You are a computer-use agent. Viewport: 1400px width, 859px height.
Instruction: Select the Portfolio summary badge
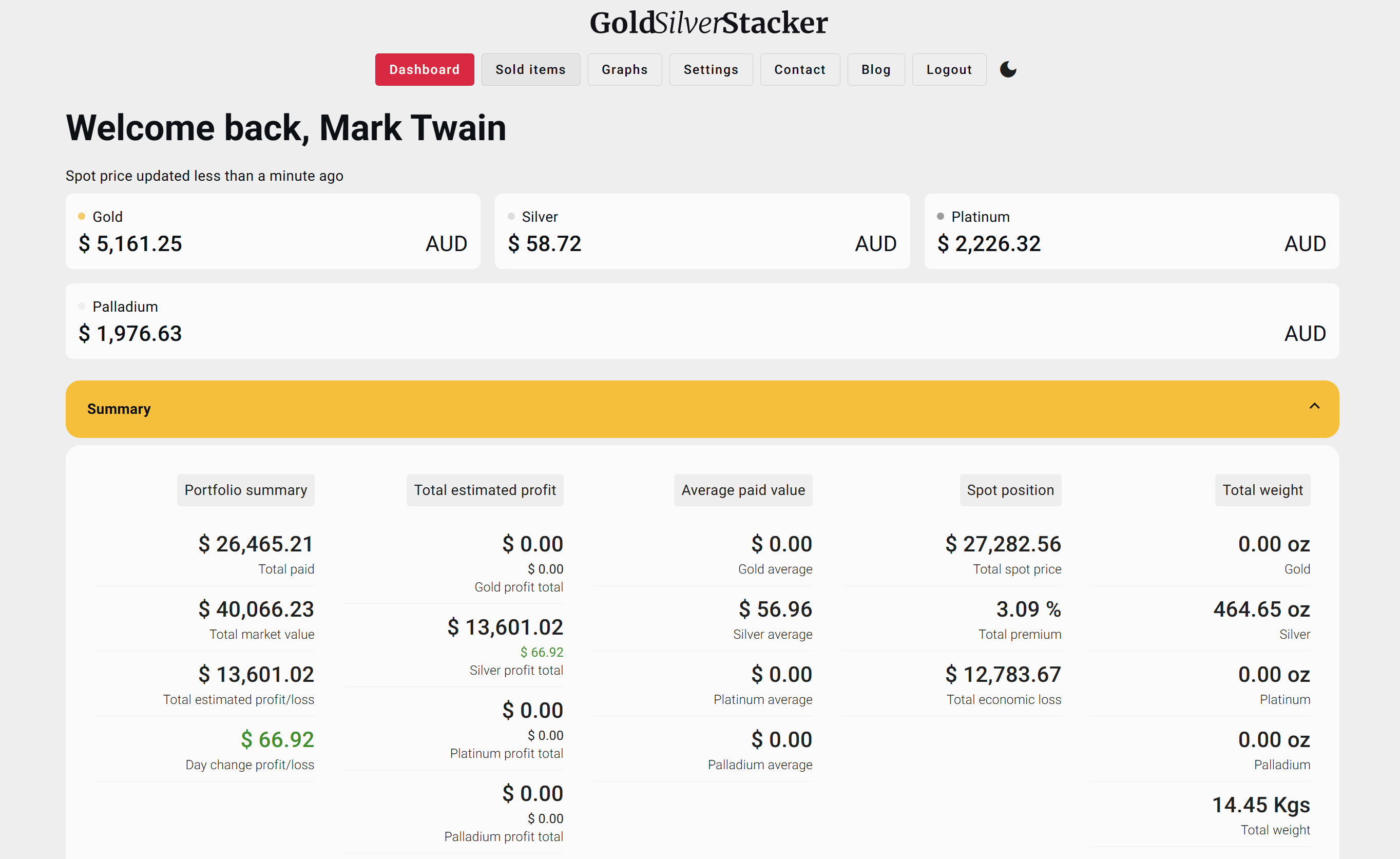pos(245,489)
